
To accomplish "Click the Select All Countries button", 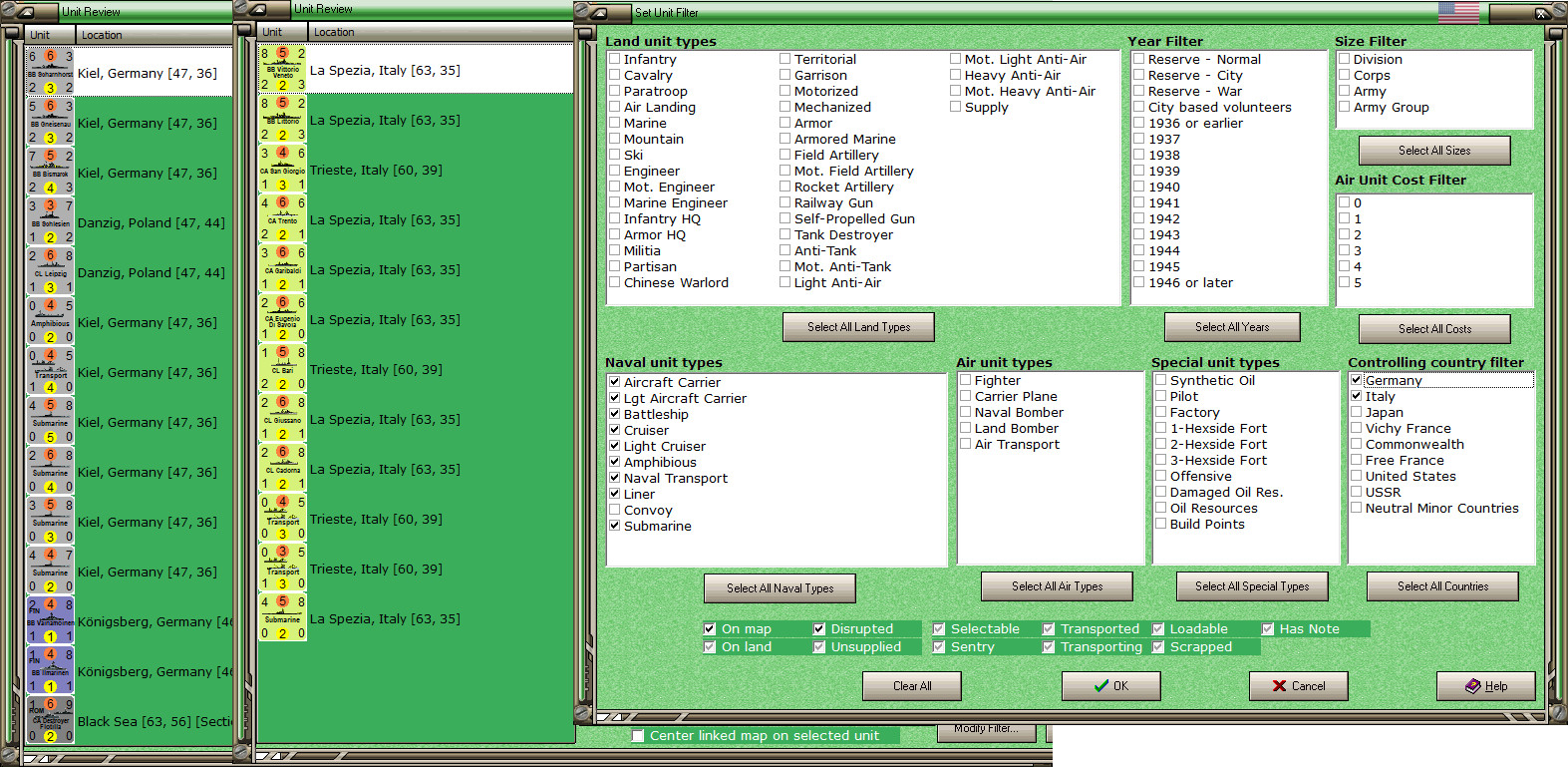I will [1442, 586].
